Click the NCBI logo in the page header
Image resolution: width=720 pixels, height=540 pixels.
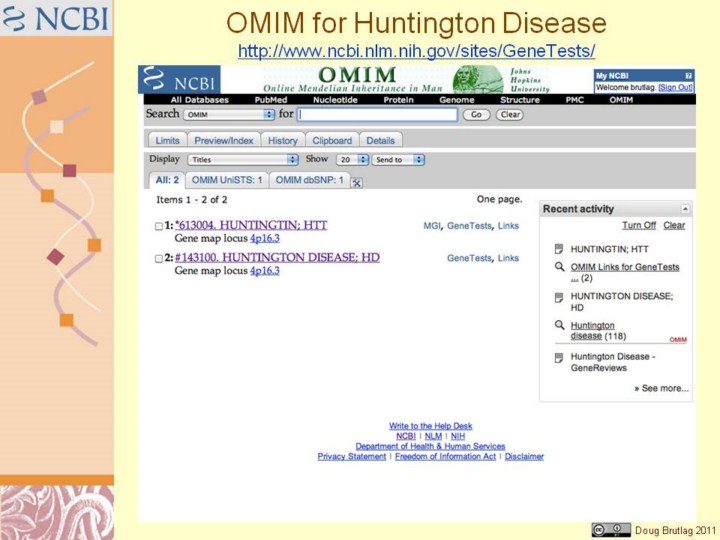[x=180, y=80]
